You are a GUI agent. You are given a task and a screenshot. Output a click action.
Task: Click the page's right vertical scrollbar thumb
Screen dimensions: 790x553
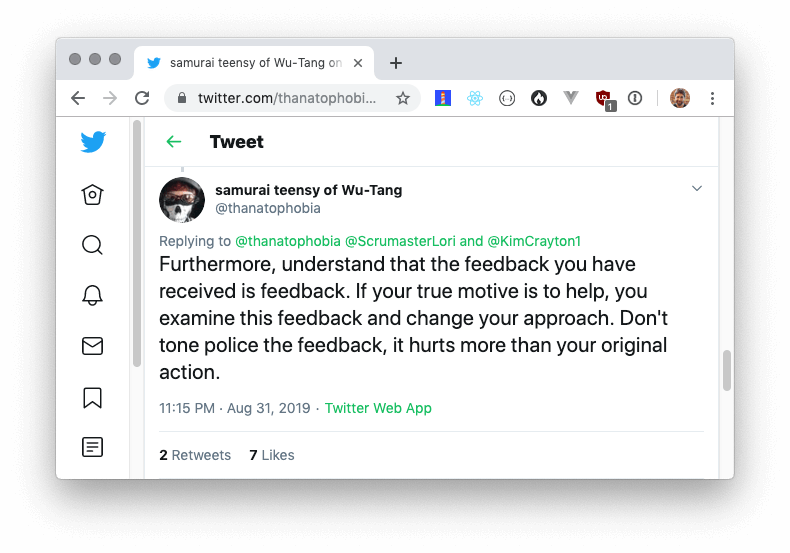[x=727, y=370]
